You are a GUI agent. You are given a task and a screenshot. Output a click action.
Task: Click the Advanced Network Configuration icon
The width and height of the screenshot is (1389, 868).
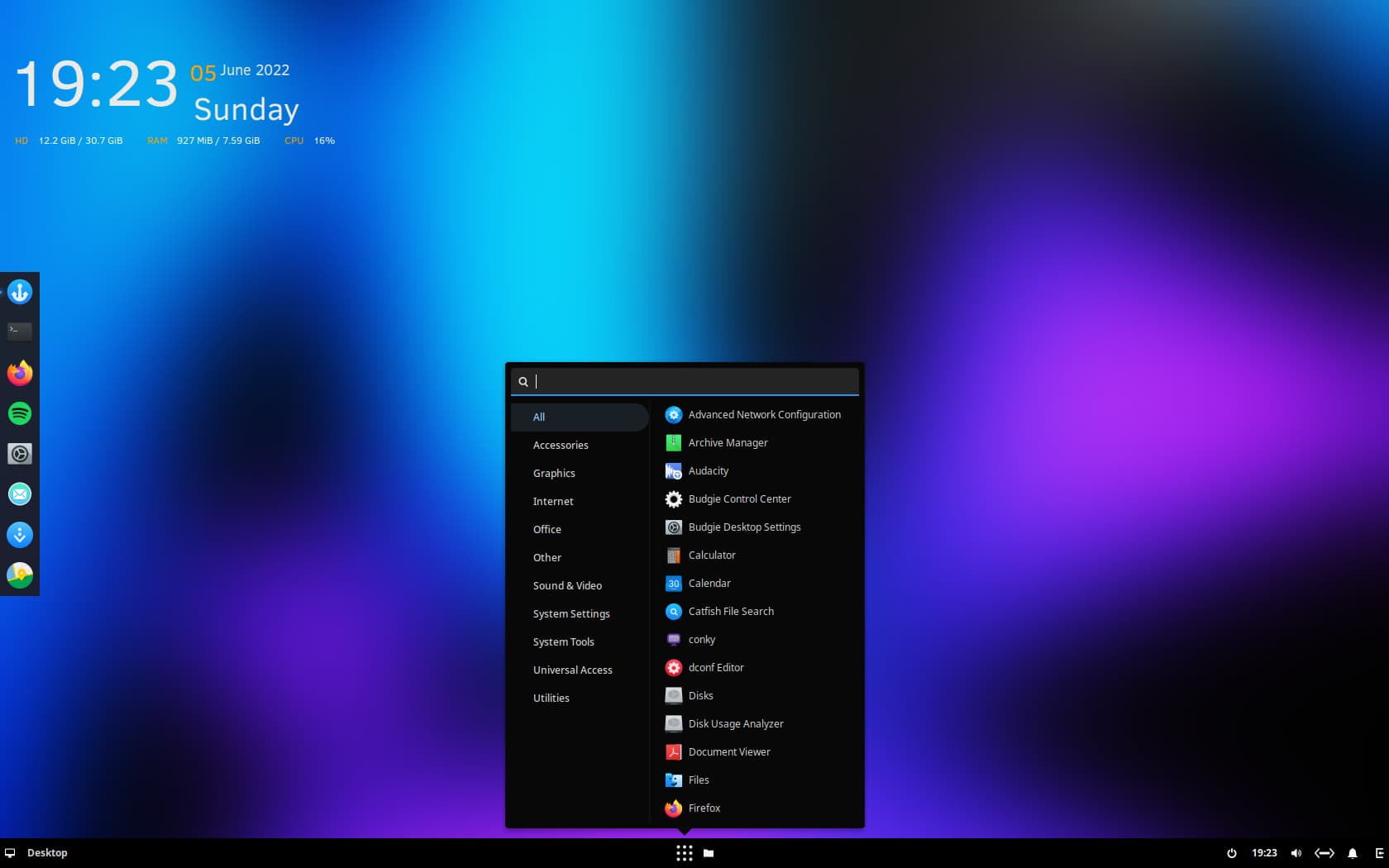[674, 415]
